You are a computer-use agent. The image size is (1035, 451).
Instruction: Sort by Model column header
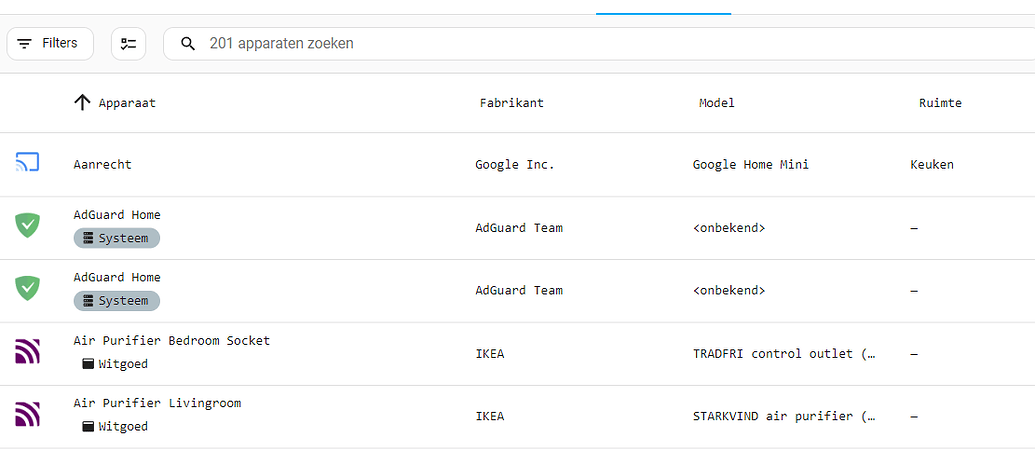716,103
